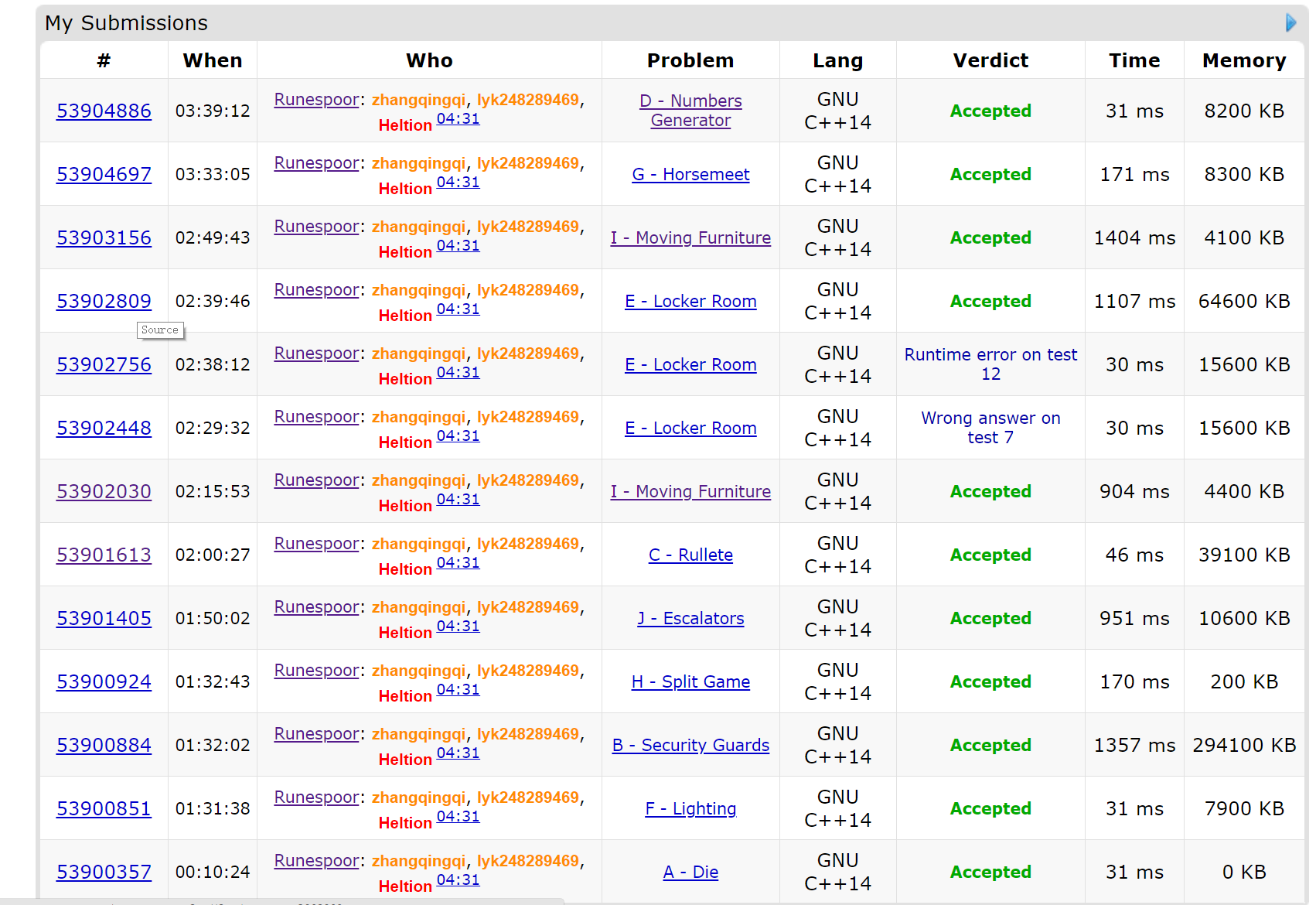Open problem B - Security Guards
This screenshot has height=905, width=1316.
pos(690,746)
